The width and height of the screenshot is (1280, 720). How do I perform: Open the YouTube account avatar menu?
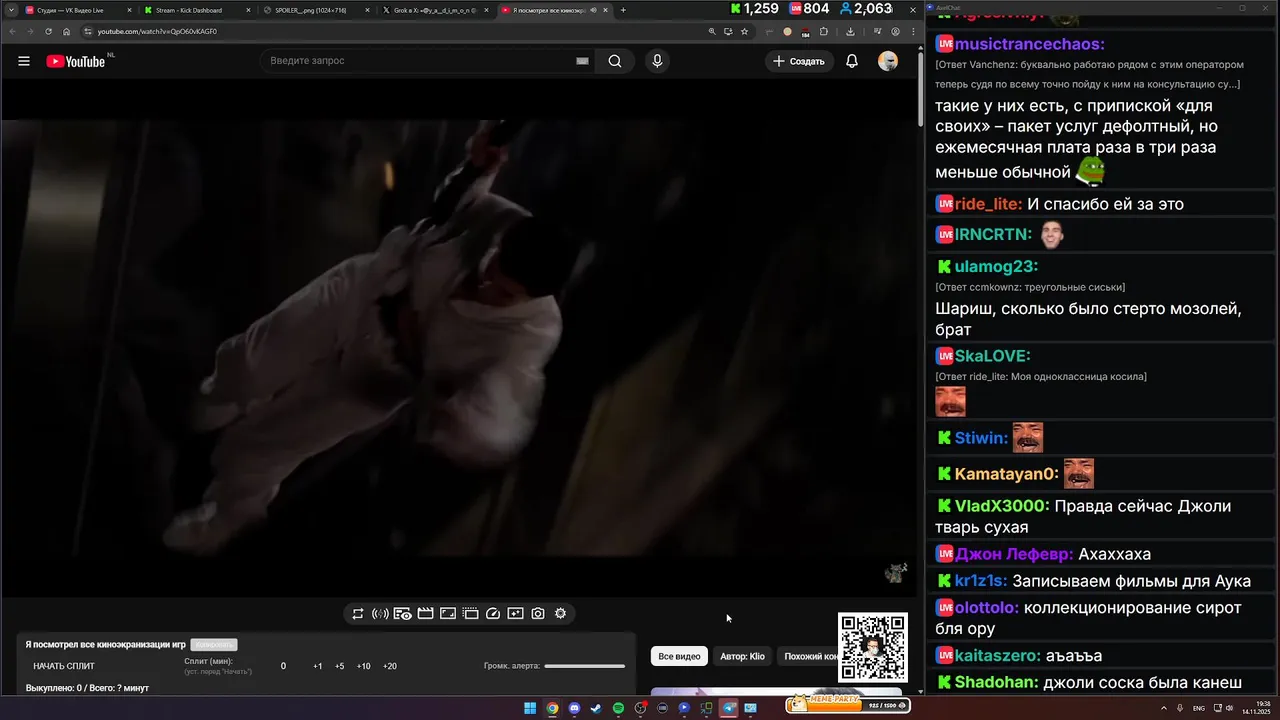click(x=888, y=61)
